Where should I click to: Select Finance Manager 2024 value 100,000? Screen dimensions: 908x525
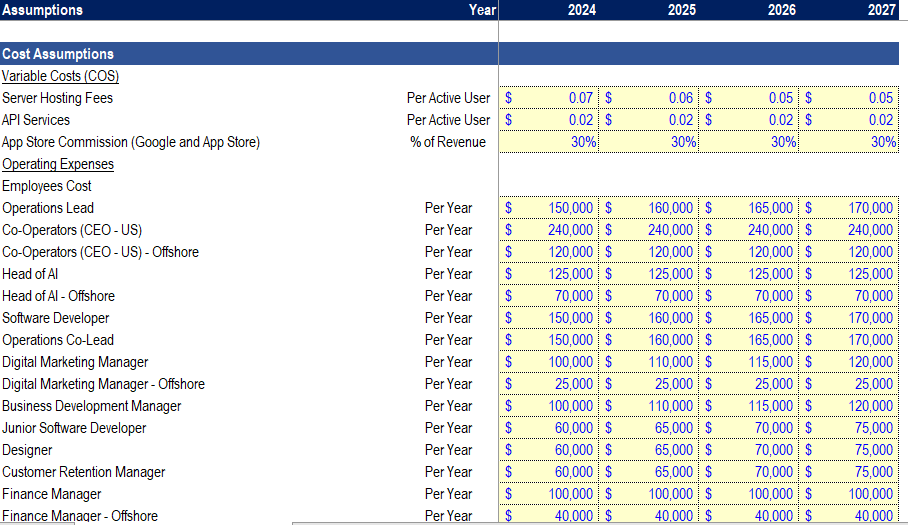pos(548,494)
